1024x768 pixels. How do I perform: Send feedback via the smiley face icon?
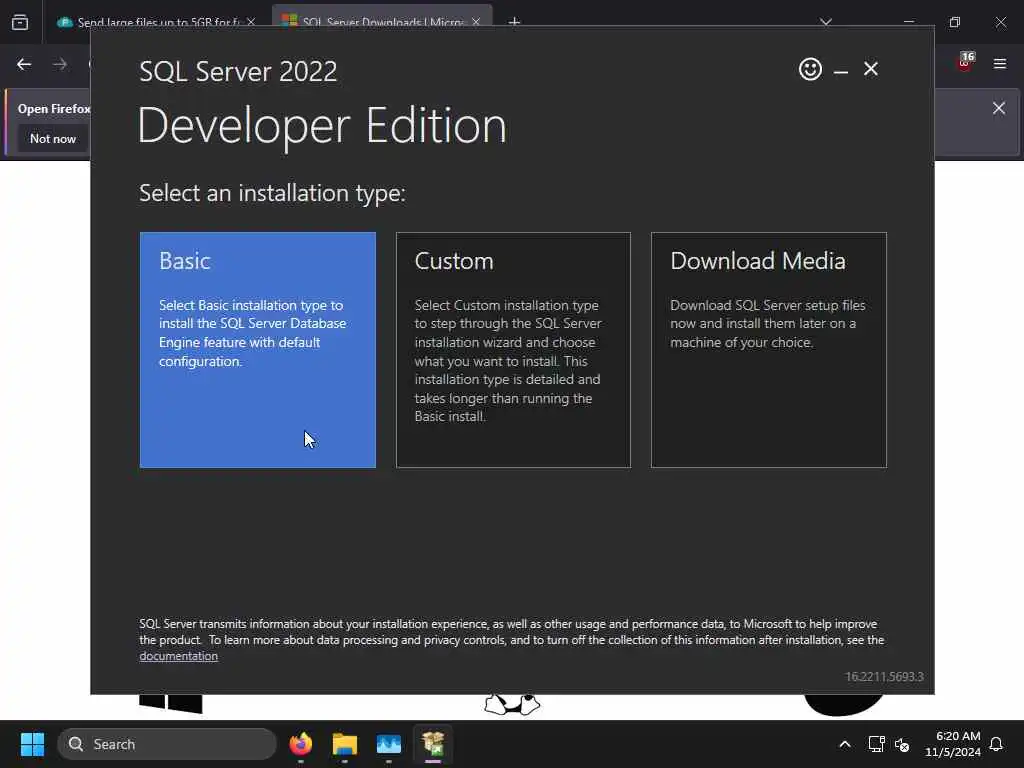pyautogui.click(x=810, y=69)
